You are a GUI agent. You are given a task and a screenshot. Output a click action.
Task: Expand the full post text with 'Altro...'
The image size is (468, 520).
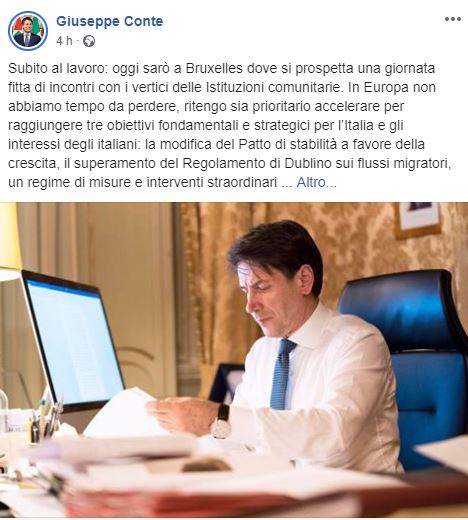click(316, 182)
